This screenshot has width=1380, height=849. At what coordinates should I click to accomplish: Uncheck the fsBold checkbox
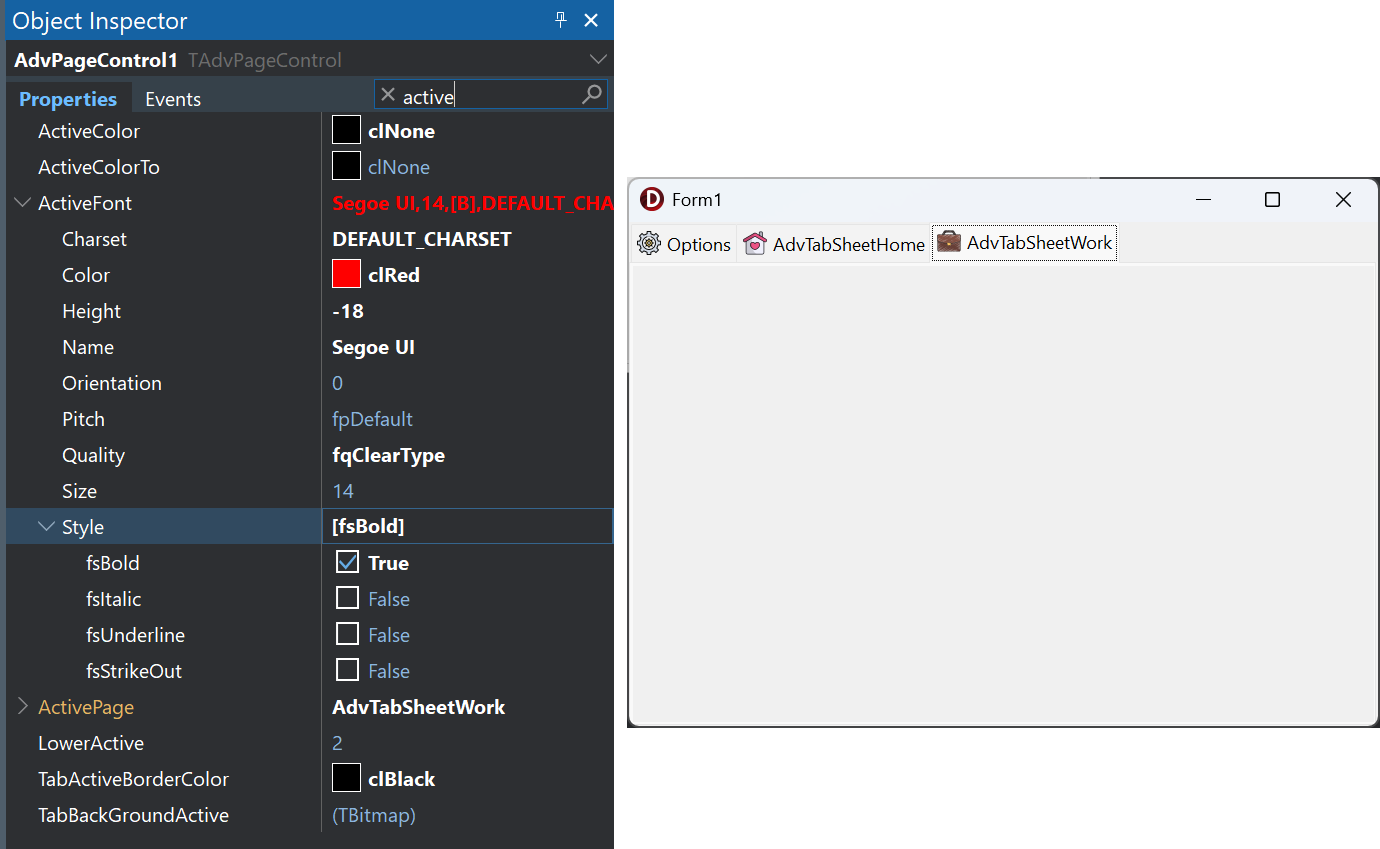tap(347, 562)
